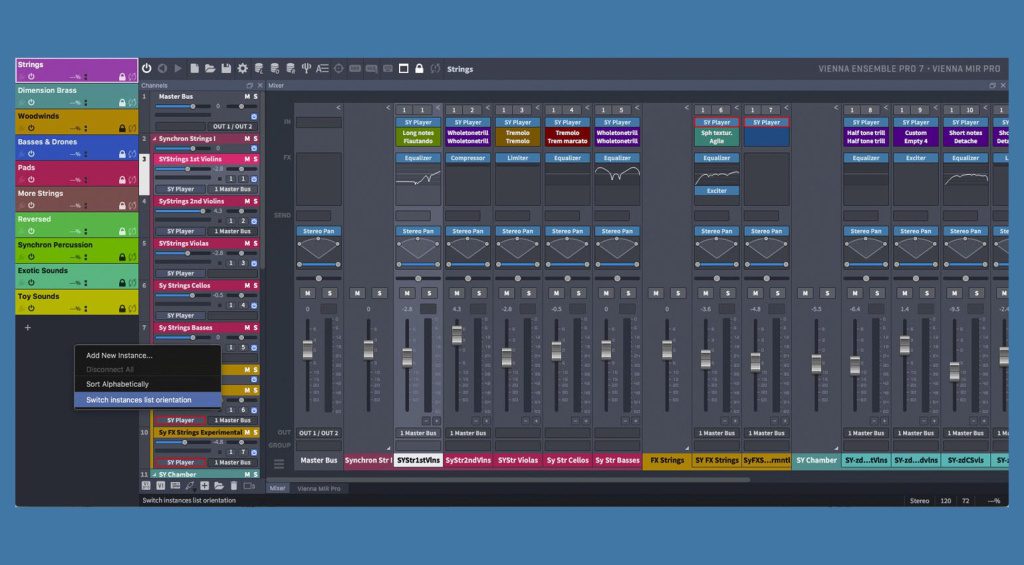Open Master Bus OUT 1 / OUT 2 dropdown in mixer
Screen dimensions: 1024x565
pos(318,433)
